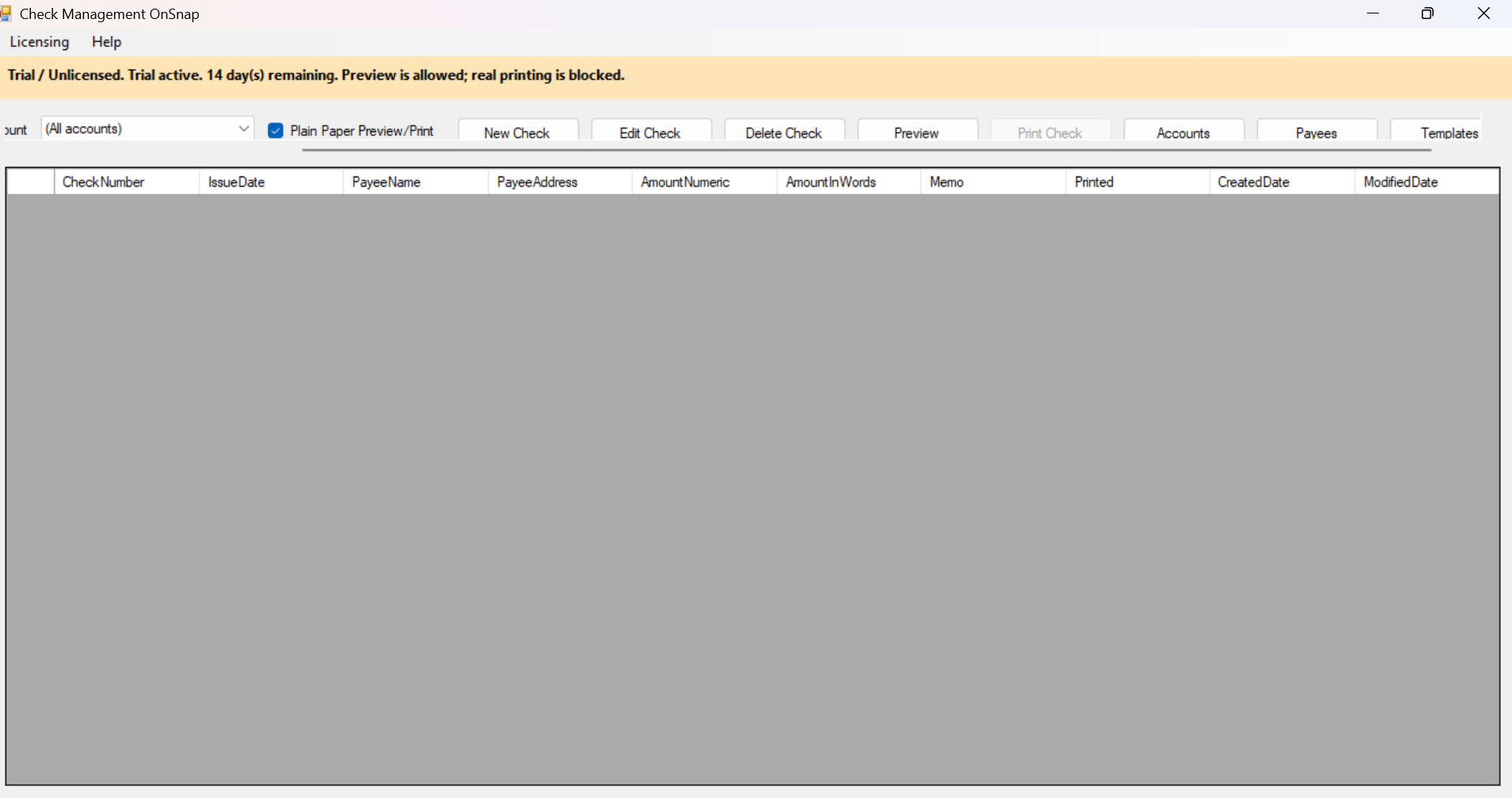
Task: Uncheck Plain Paper Preview/Print
Action: click(x=275, y=131)
